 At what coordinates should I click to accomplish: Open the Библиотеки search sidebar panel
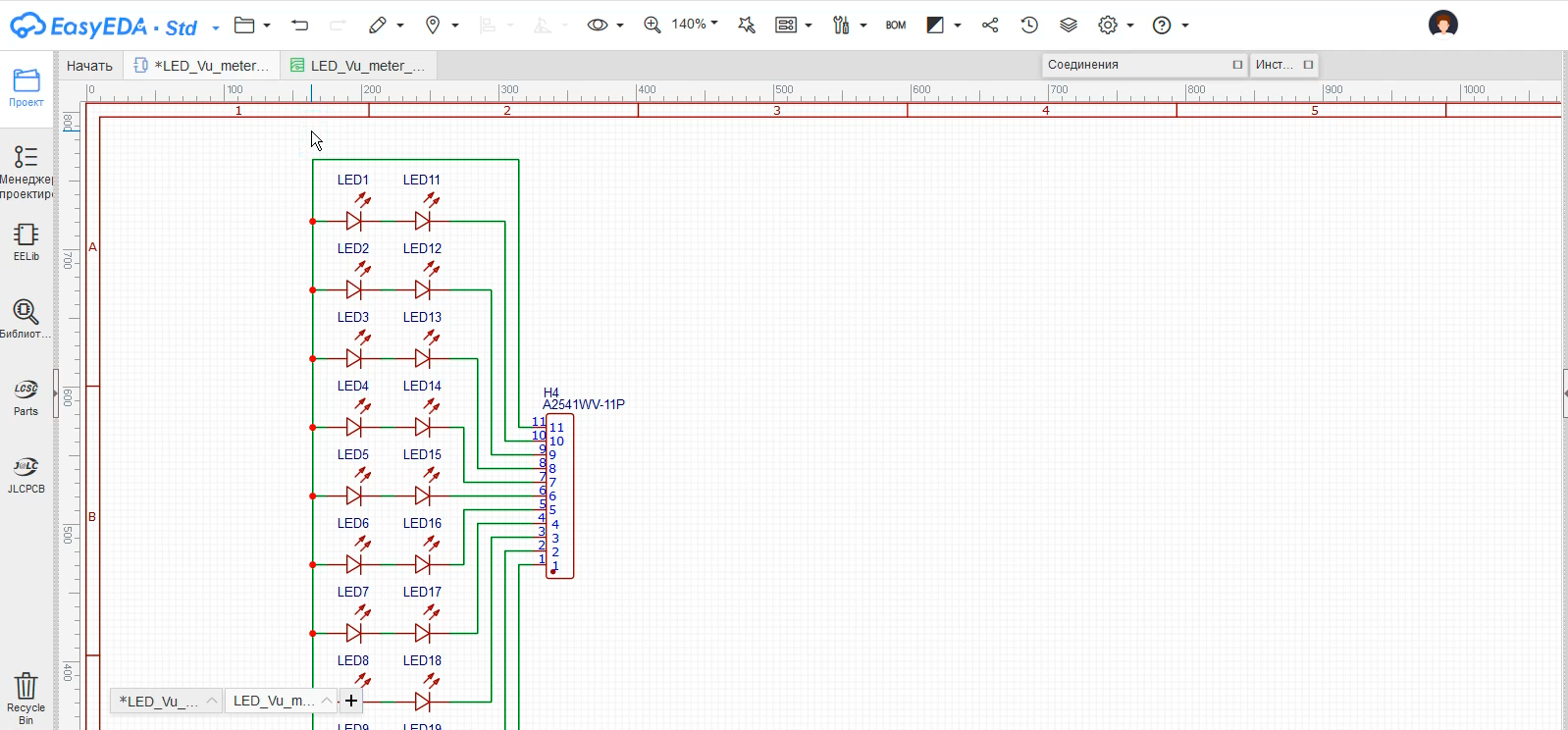pyautogui.click(x=26, y=320)
